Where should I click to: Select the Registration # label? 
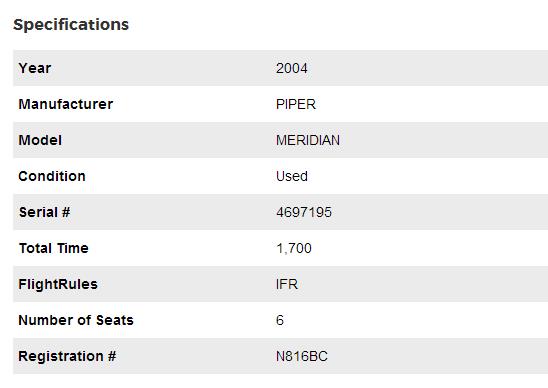click(67, 356)
